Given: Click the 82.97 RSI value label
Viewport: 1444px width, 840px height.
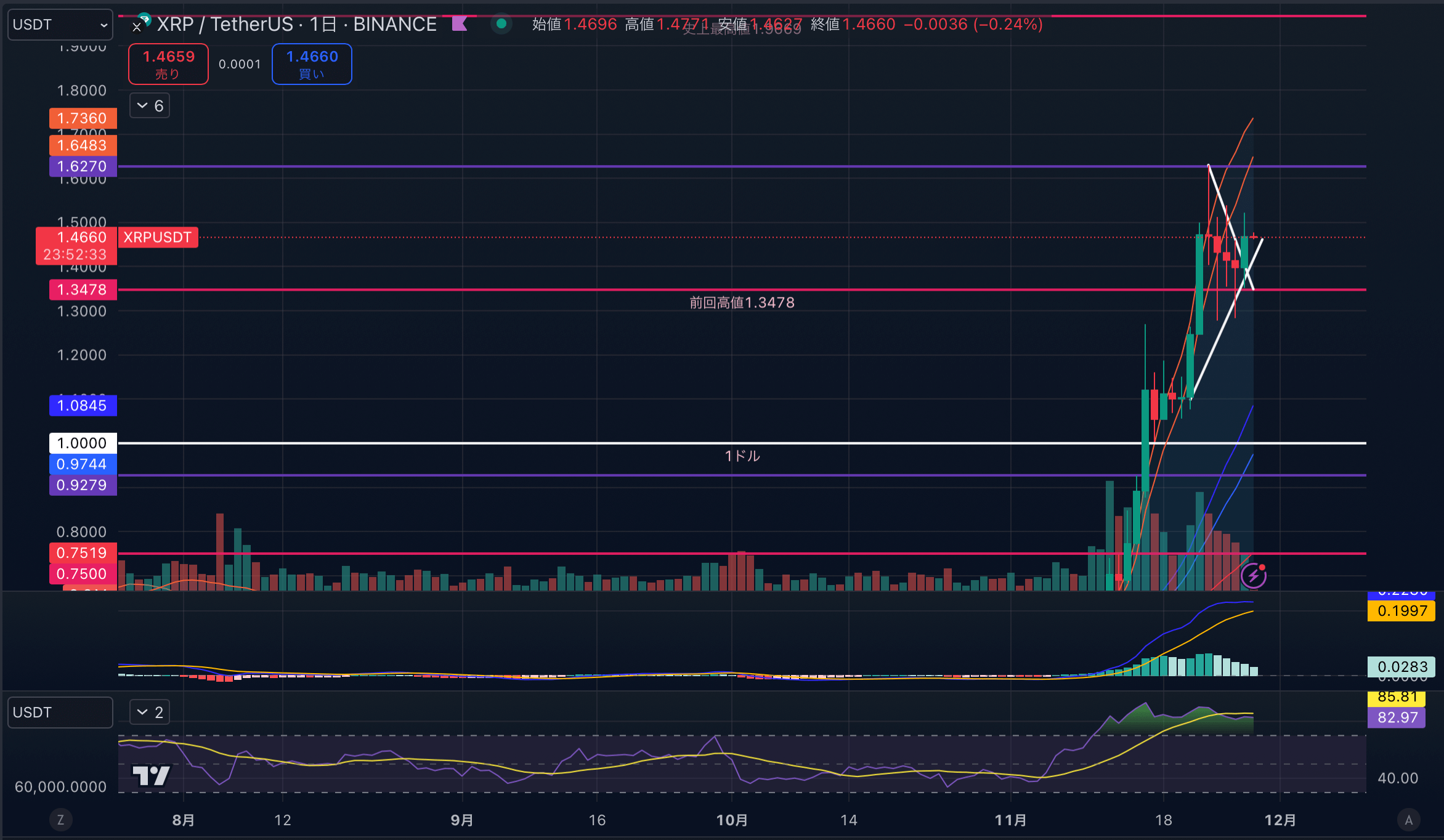Looking at the screenshot, I should click(1397, 717).
